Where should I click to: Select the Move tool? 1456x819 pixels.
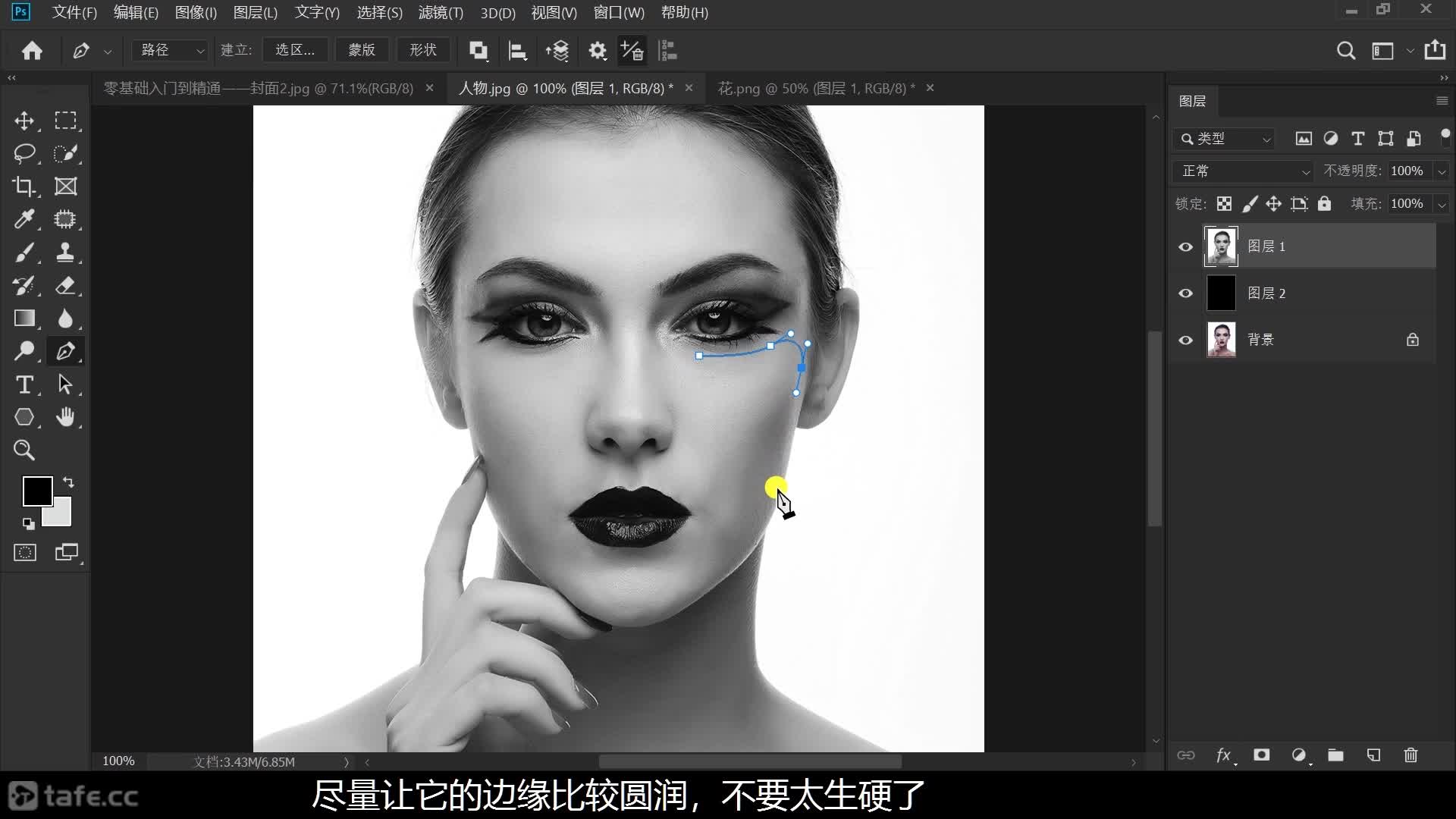[x=24, y=121]
